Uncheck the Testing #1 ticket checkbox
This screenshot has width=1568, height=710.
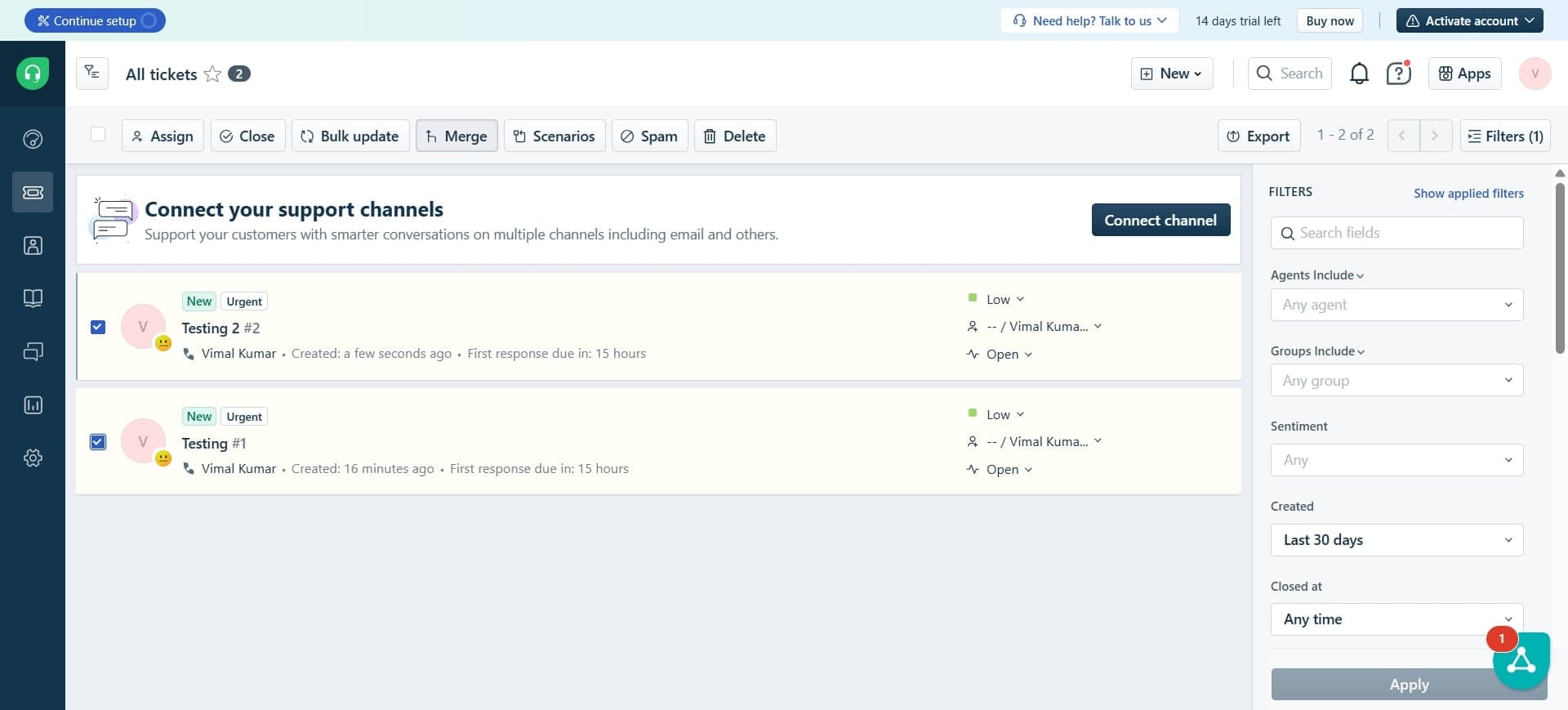coord(98,442)
